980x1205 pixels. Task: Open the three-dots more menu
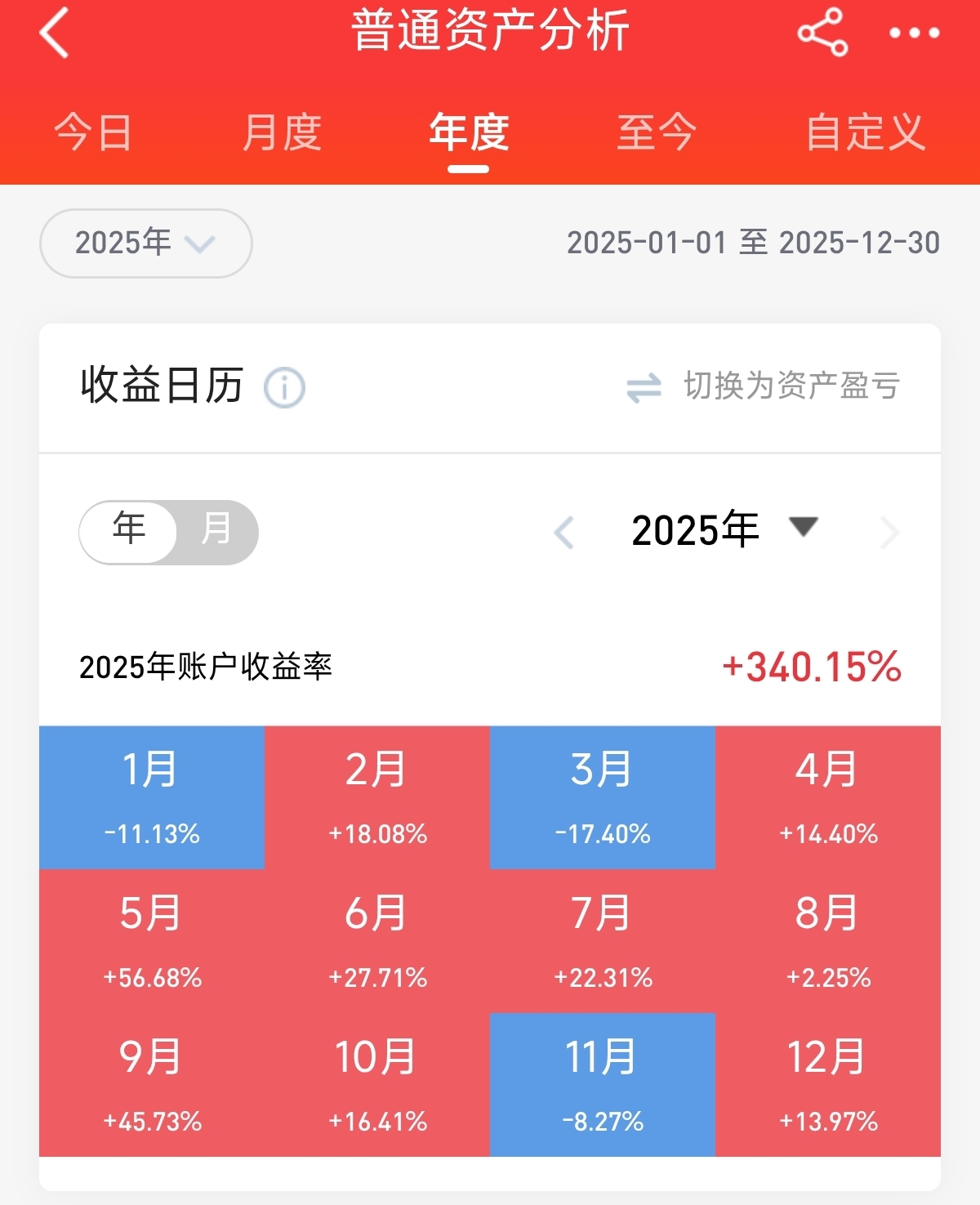click(x=914, y=33)
